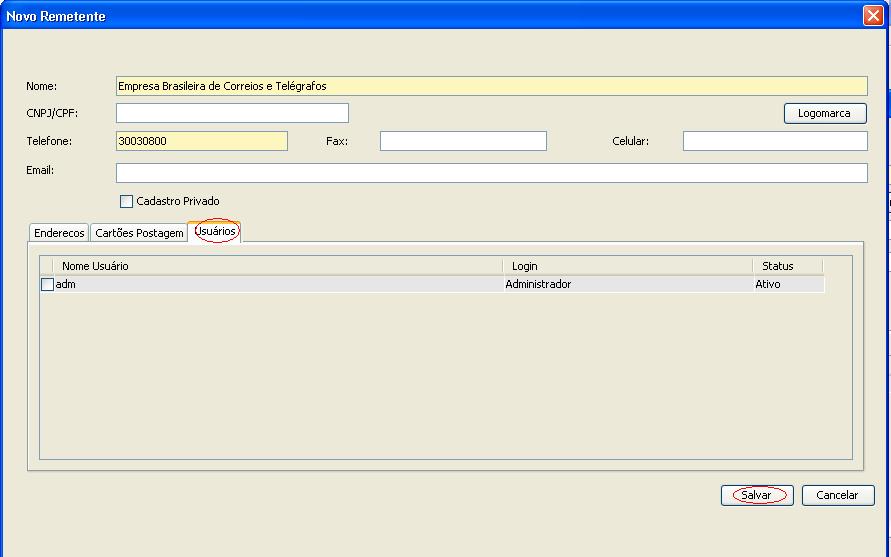Focus the Email text field

tap(492, 173)
